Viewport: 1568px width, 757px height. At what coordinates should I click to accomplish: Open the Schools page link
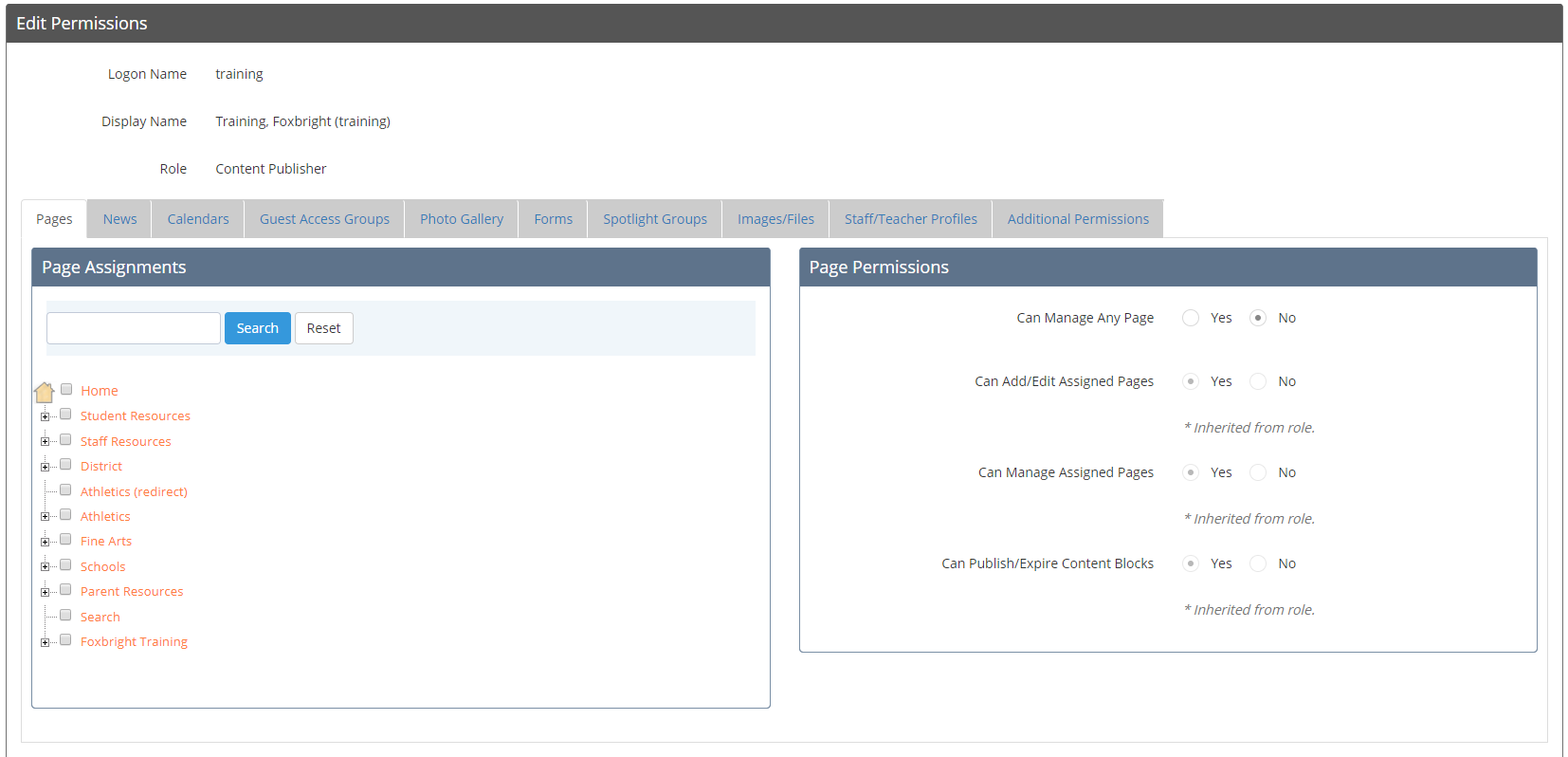[102, 566]
